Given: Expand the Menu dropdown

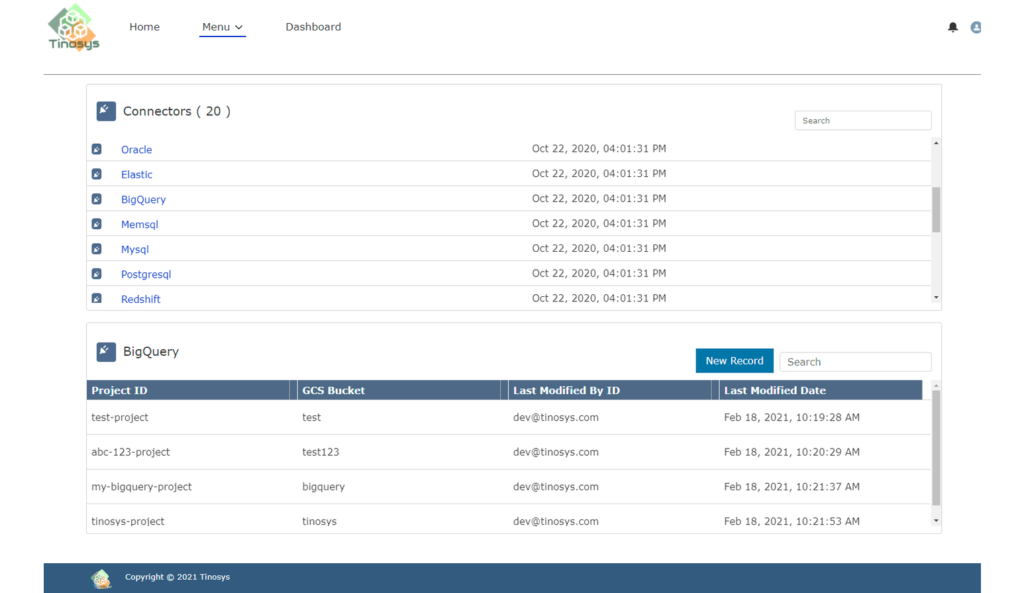Looking at the screenshot, I should coord(222,27).
